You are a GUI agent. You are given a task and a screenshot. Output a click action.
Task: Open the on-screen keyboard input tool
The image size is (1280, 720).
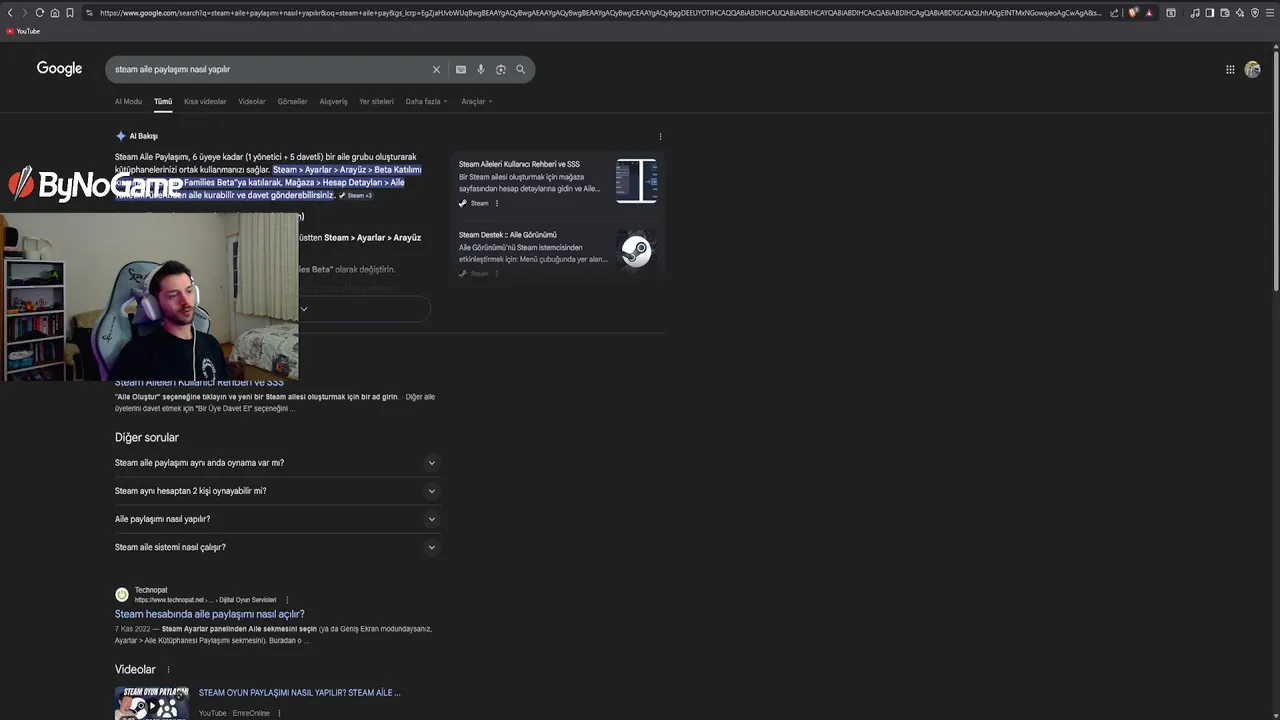coord(461,69)
